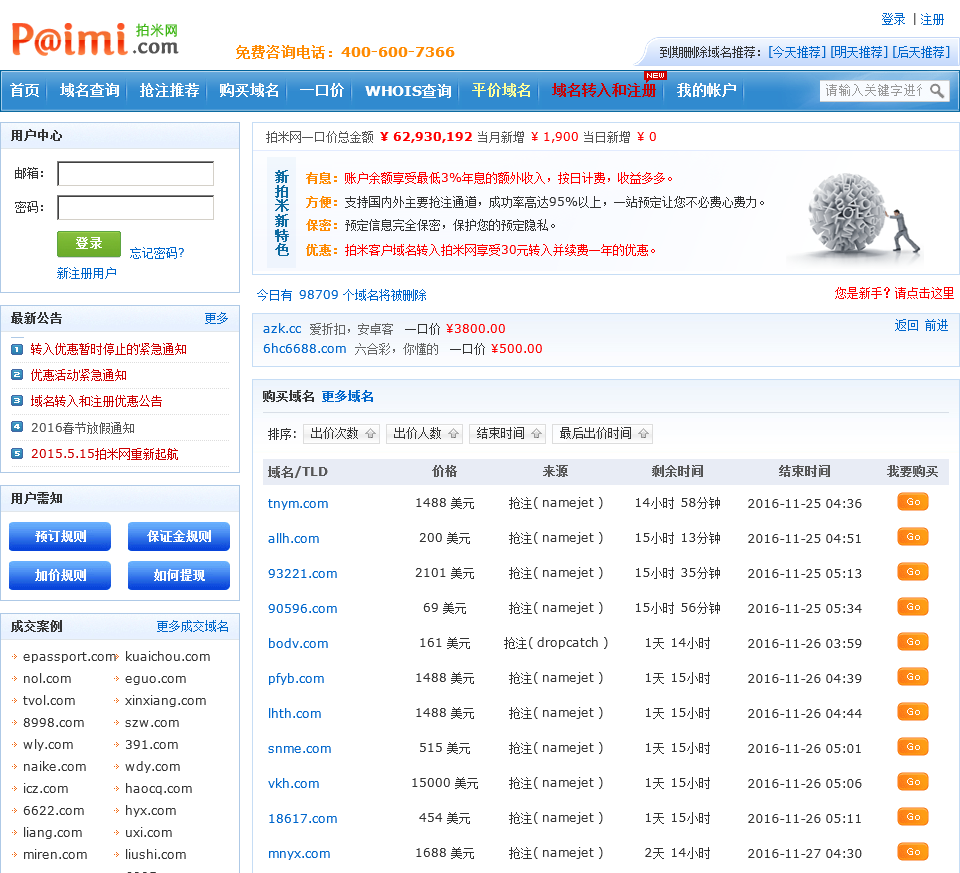Expand 更多成交域名 list

pos(192,626)
